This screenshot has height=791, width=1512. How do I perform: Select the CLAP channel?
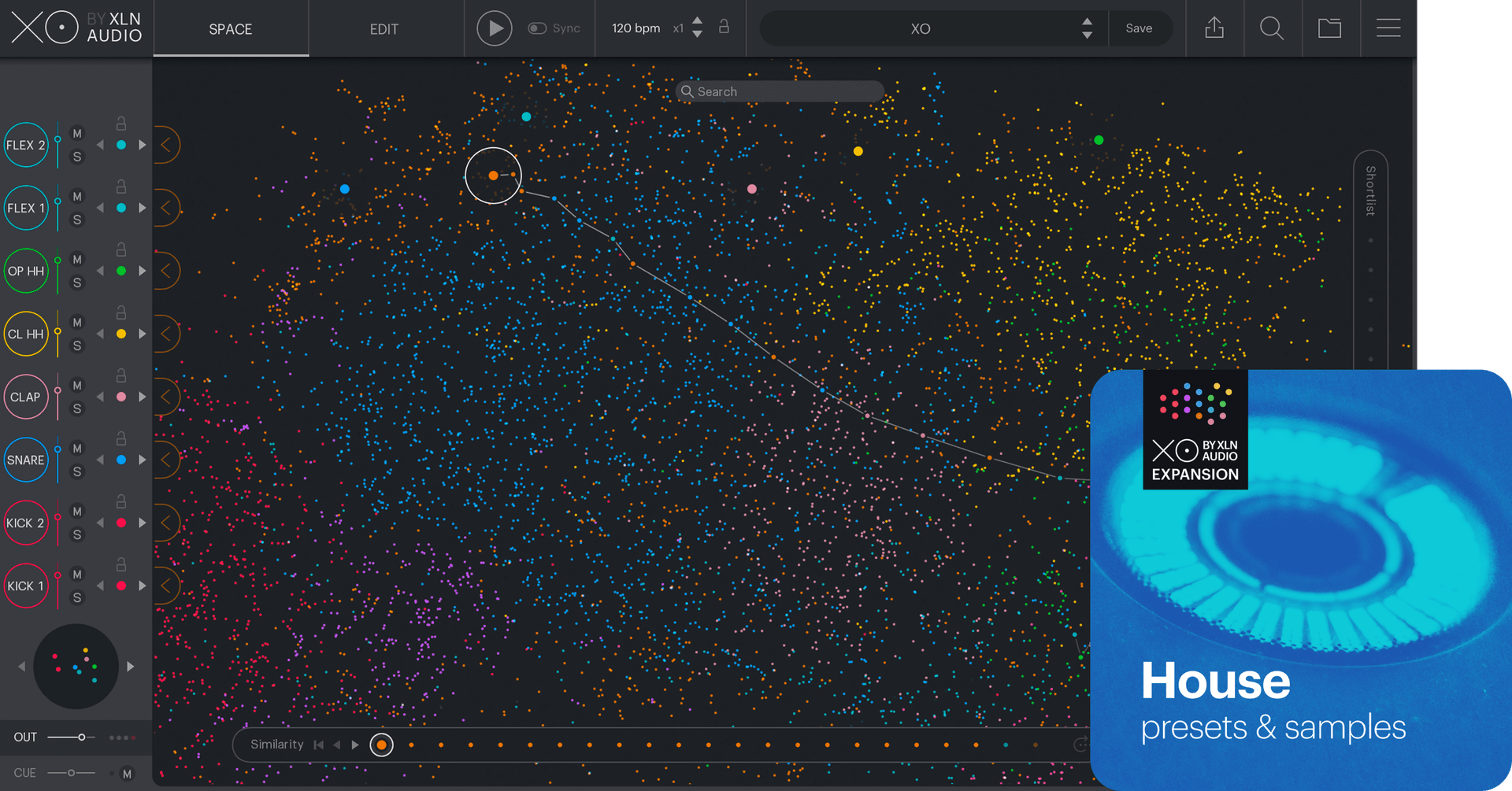click(x=26, y=397)
